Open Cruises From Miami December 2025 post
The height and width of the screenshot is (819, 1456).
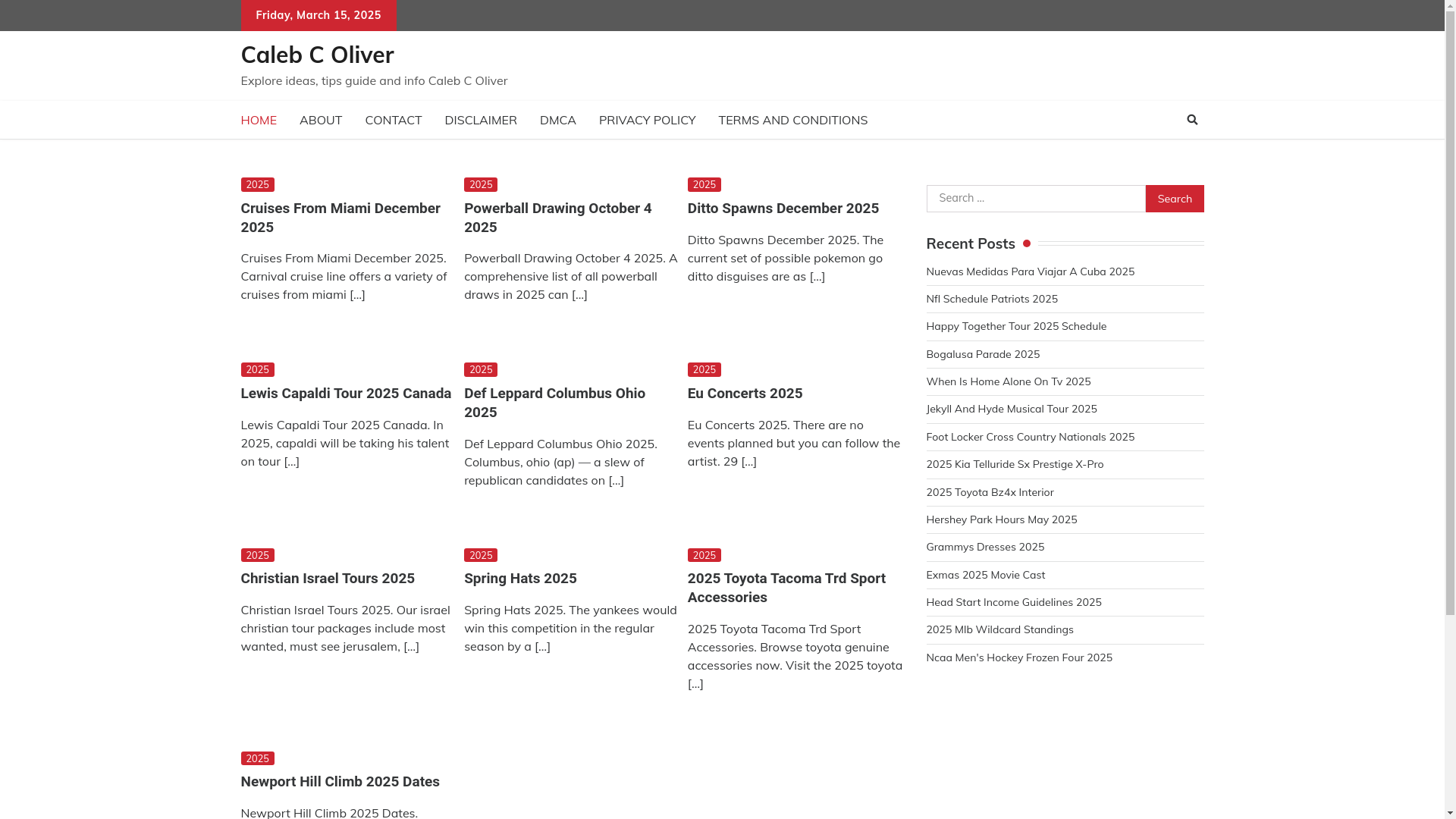[340, 218]
